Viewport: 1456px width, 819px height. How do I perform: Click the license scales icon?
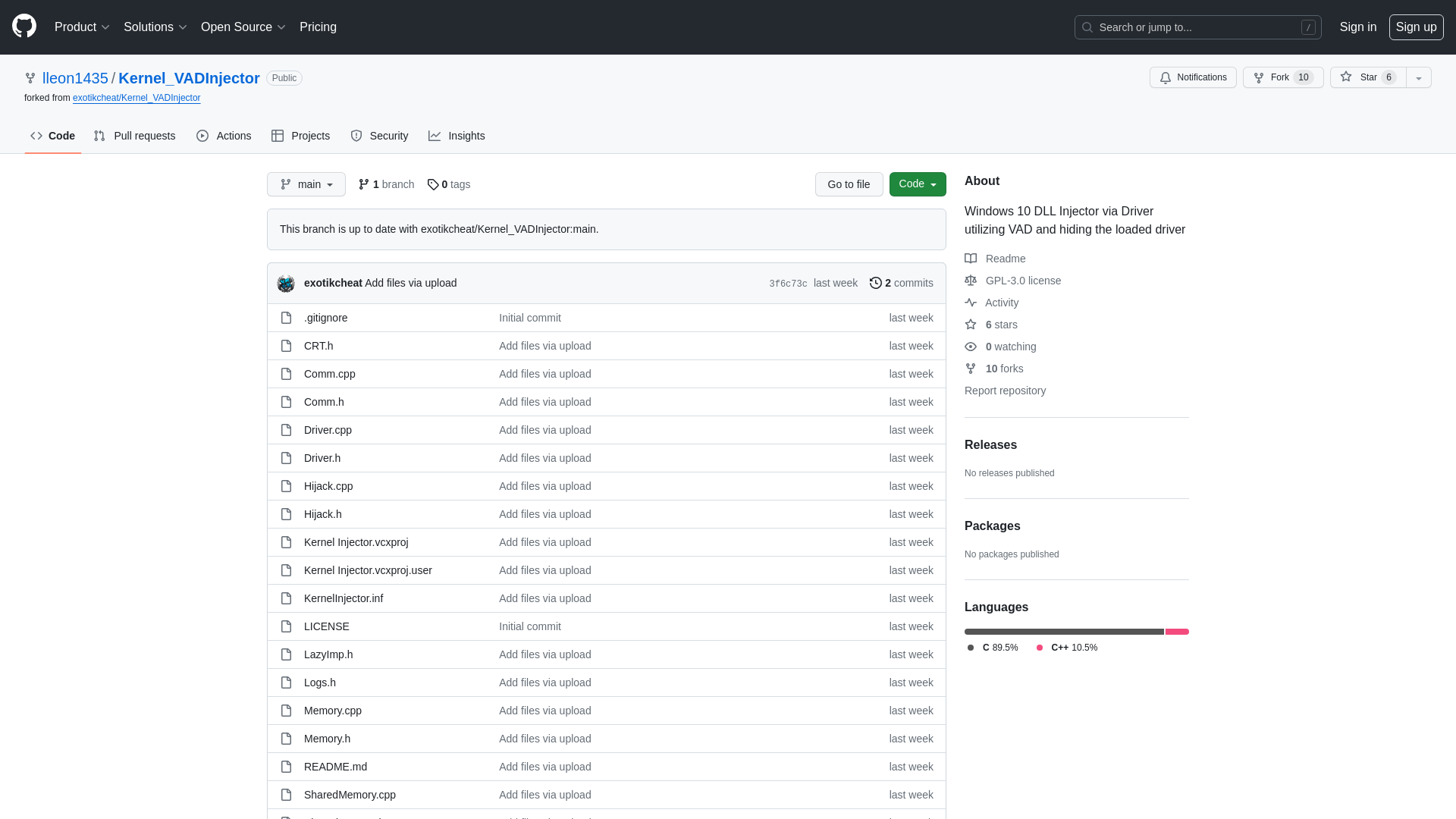click(971, 281)
